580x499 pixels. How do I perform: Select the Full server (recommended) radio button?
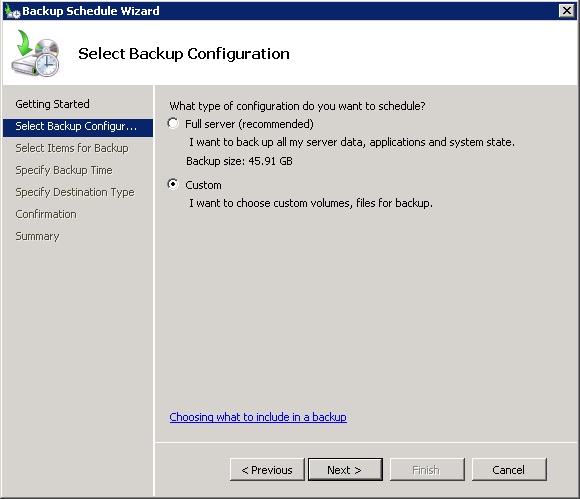173,123
